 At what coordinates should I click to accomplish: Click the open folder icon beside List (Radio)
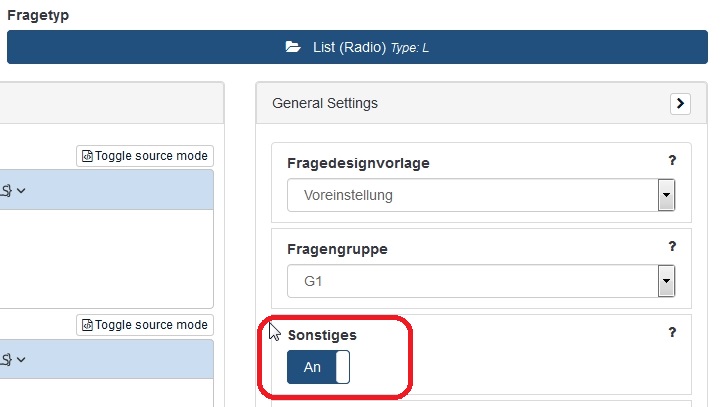(x=293, y=47)
